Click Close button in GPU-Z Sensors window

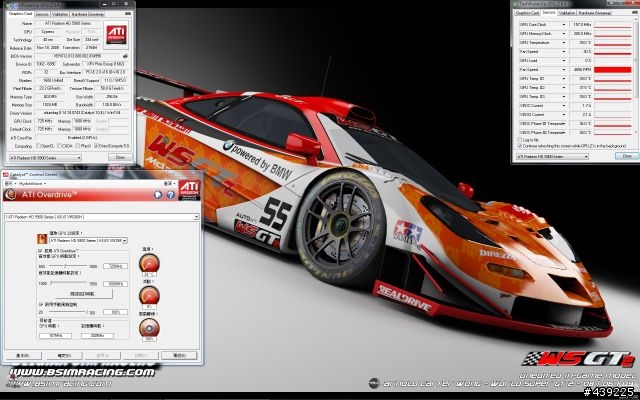[x=627, y=156]
